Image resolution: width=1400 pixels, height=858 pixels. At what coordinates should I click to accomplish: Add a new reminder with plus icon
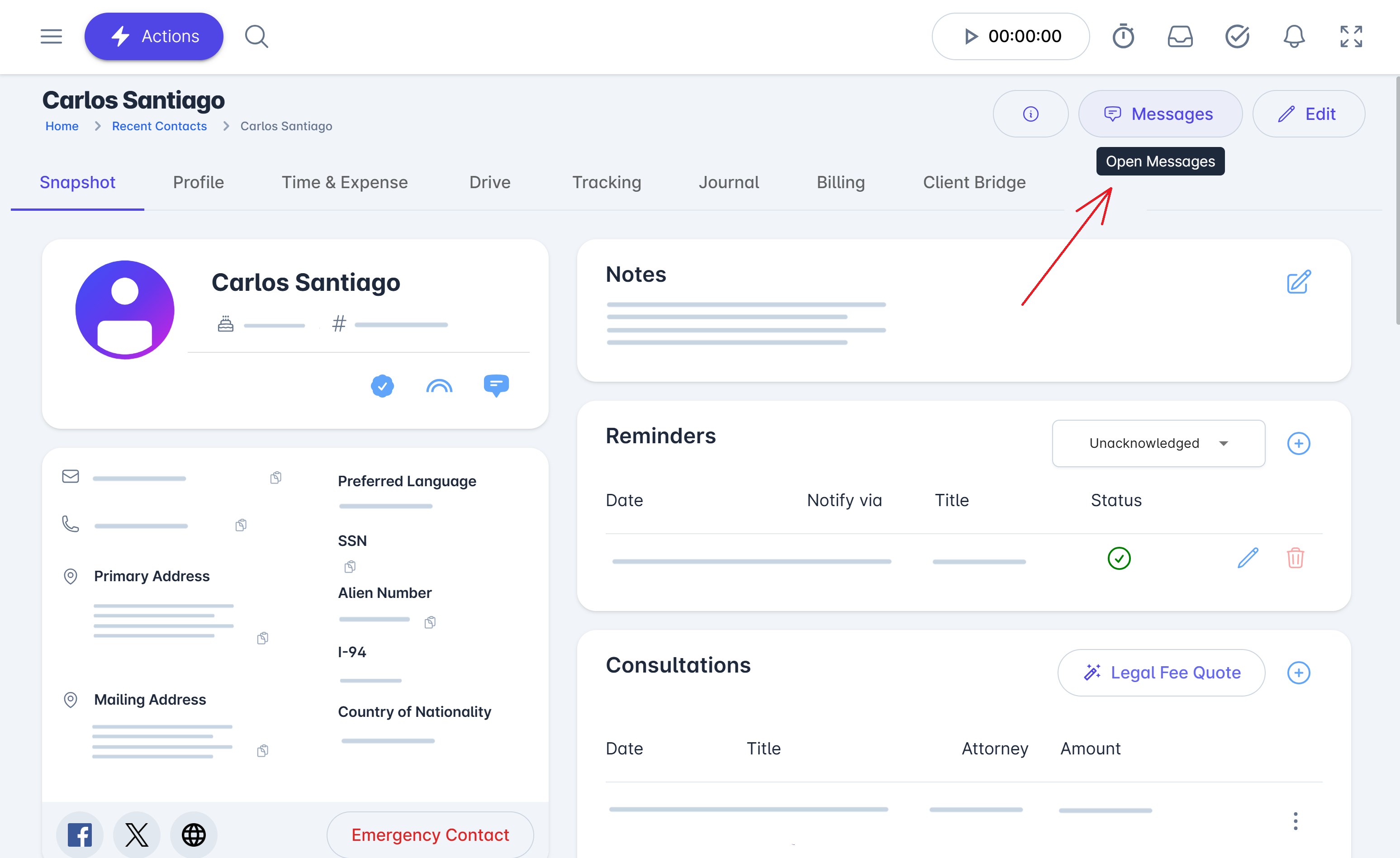pos(1298,443)
